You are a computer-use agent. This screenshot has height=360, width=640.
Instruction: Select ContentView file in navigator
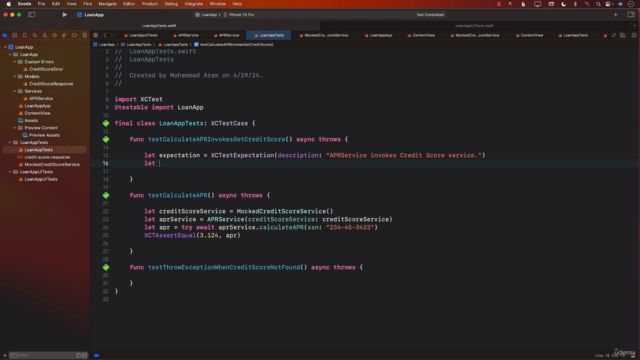tap(37, 113)
